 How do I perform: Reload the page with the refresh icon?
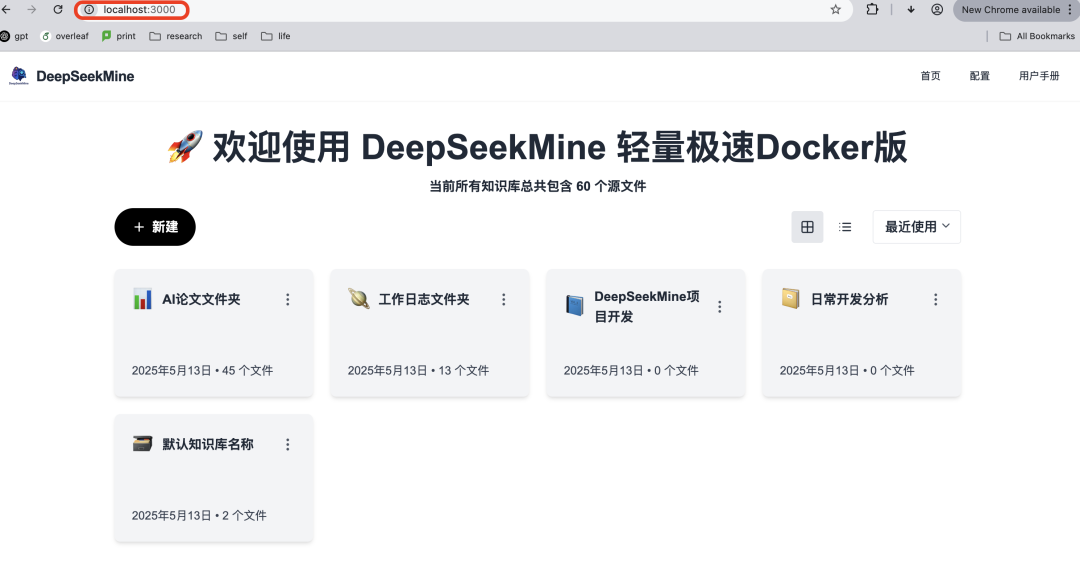tap(58, 10)
